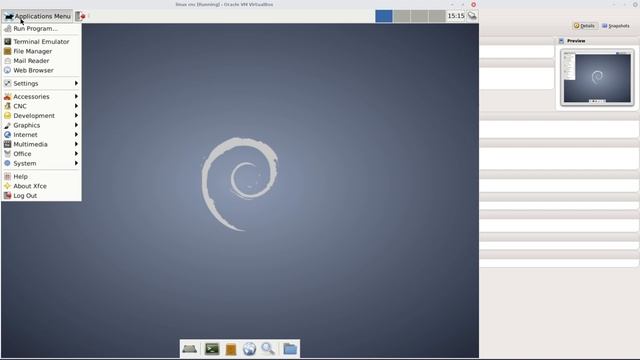Viewport: 640px width, 360px height.
Task: Expand the Multimedia submenu
Action: click(41, 144)
